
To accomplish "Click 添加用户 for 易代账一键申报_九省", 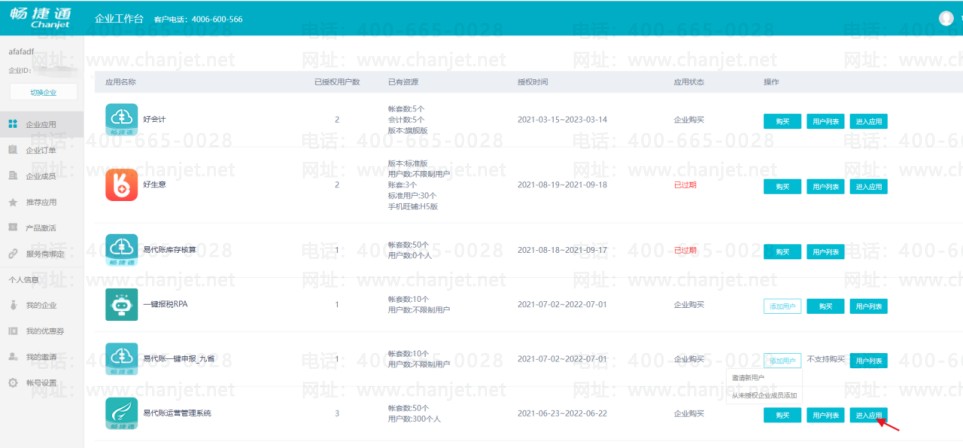I will tap(782, 361).
